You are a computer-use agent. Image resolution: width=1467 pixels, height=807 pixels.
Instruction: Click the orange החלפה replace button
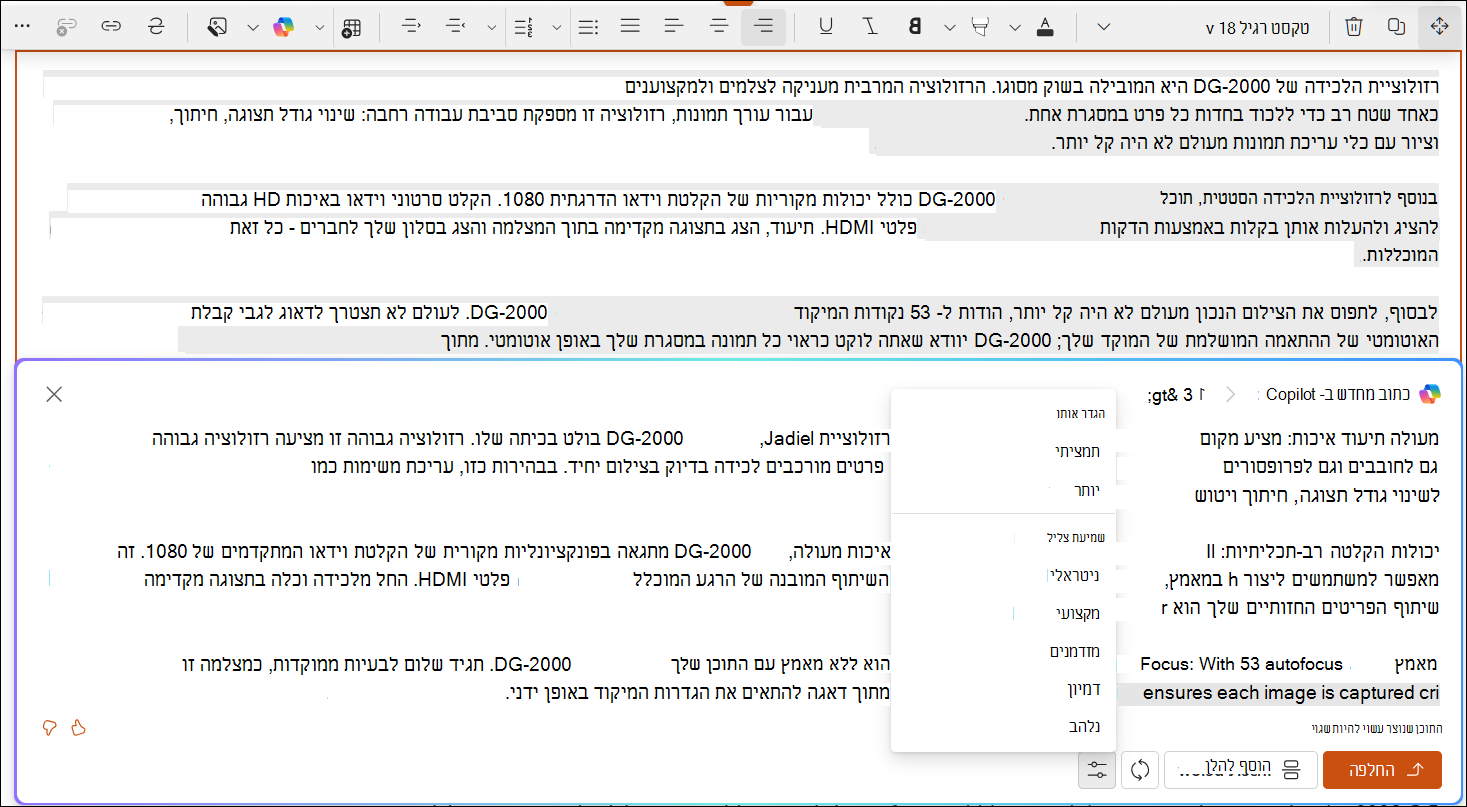click(x=1382, y=770)
